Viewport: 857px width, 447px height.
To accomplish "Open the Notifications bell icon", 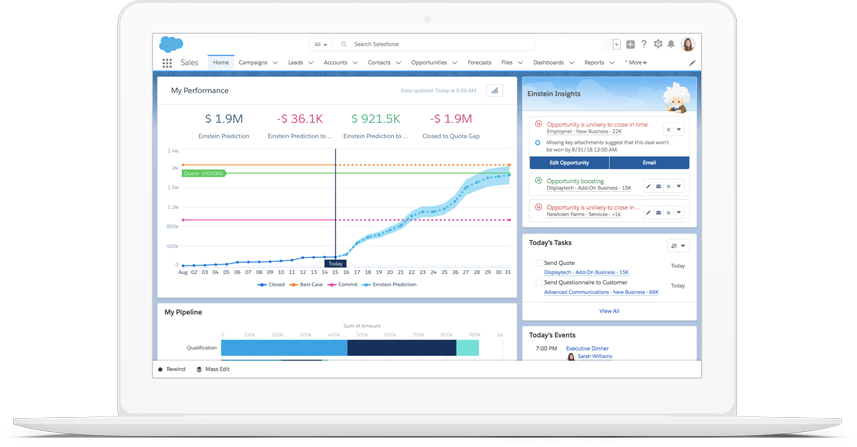I will pyautogui.click(x=671, y=44).
